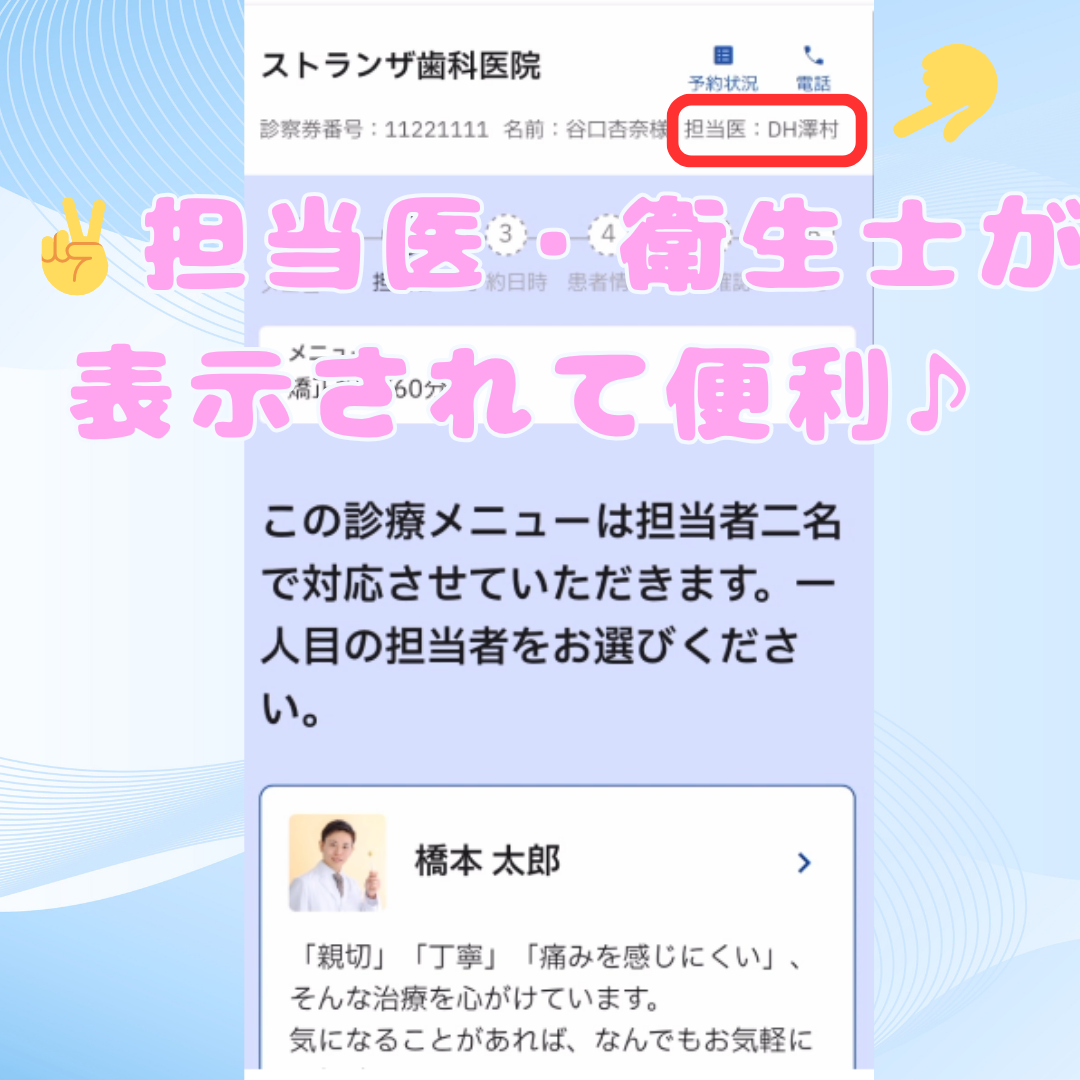The image size is (1080, 1080).
Task: Click the pink music note symbol
Action: click(x=937, y=393)
